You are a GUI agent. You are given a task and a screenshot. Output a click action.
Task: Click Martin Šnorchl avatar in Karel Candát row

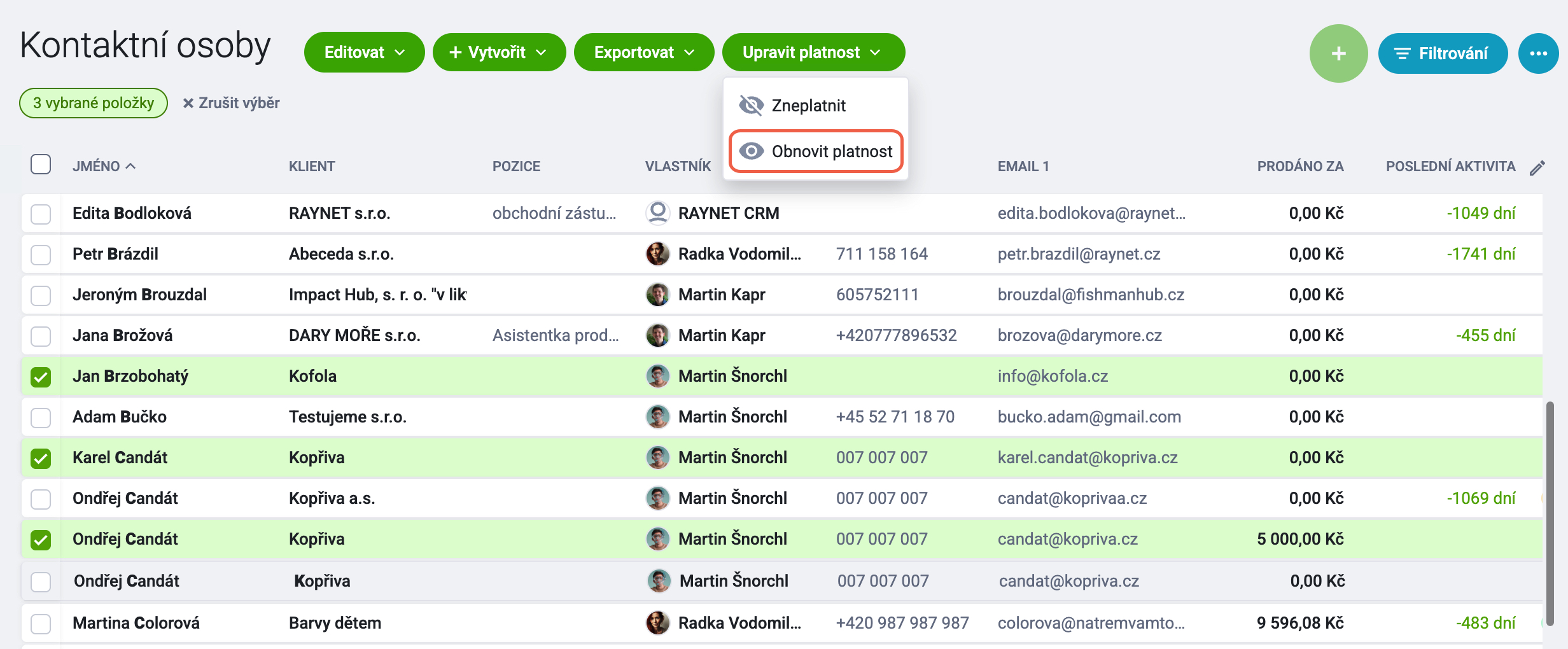pos(657,457)
